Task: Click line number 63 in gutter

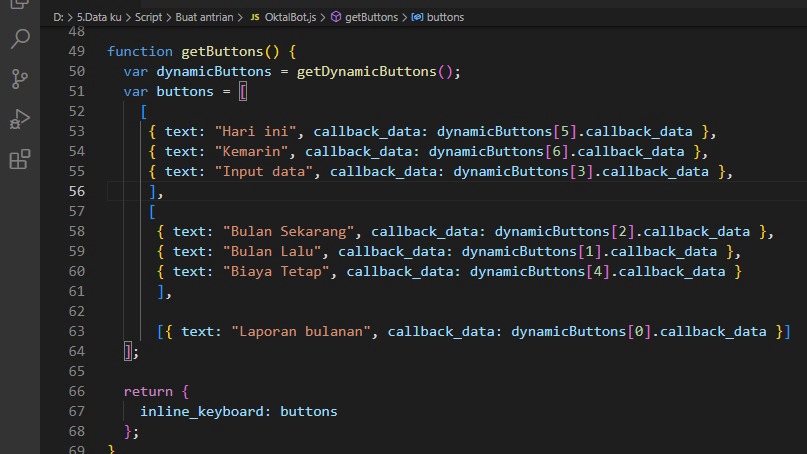Action: click(x=77, y=331)
